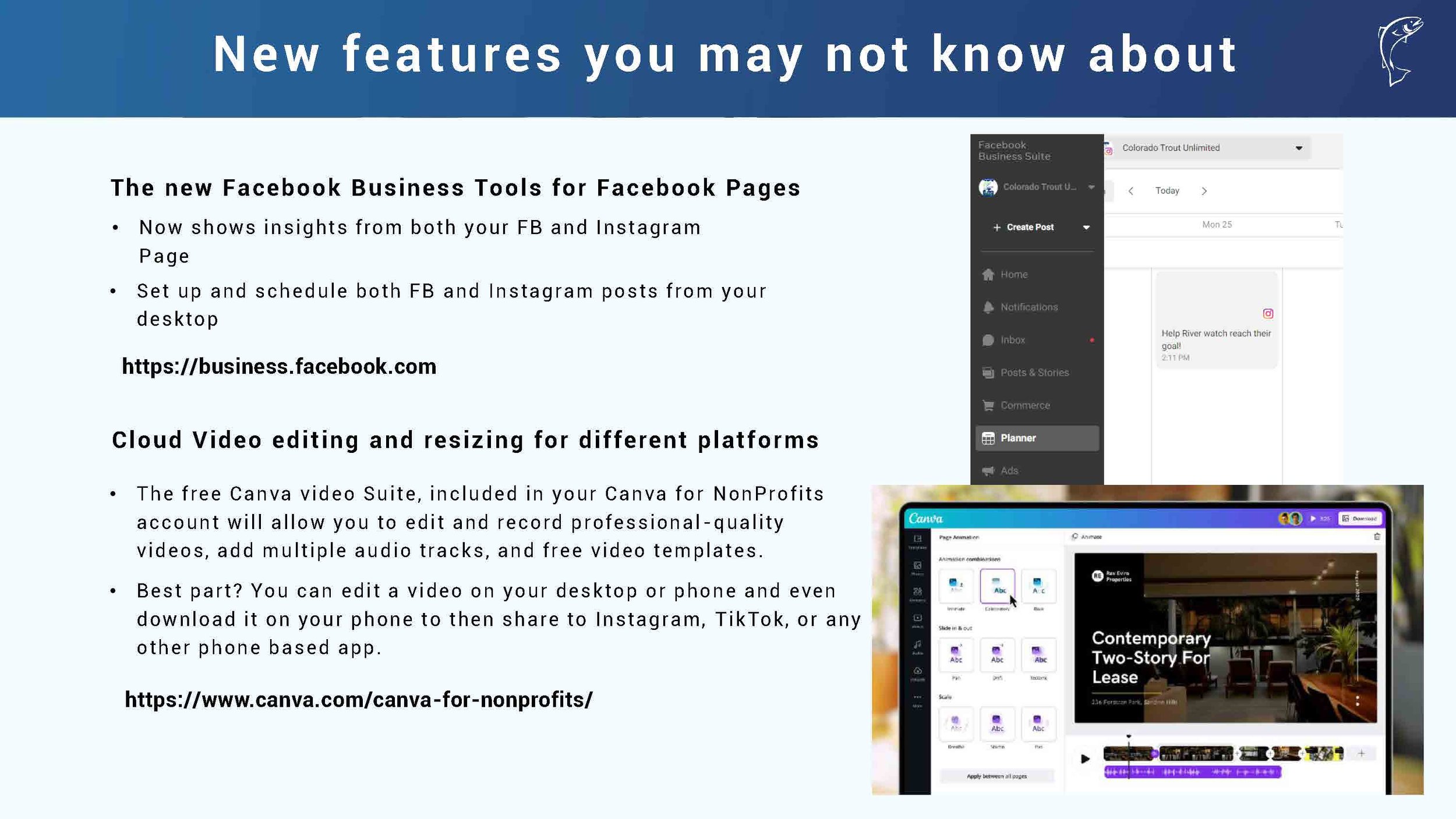Viewport: 1456px width, 819px height.
Task: Click the video play button in Canva editor
Action: (1083, 758)
